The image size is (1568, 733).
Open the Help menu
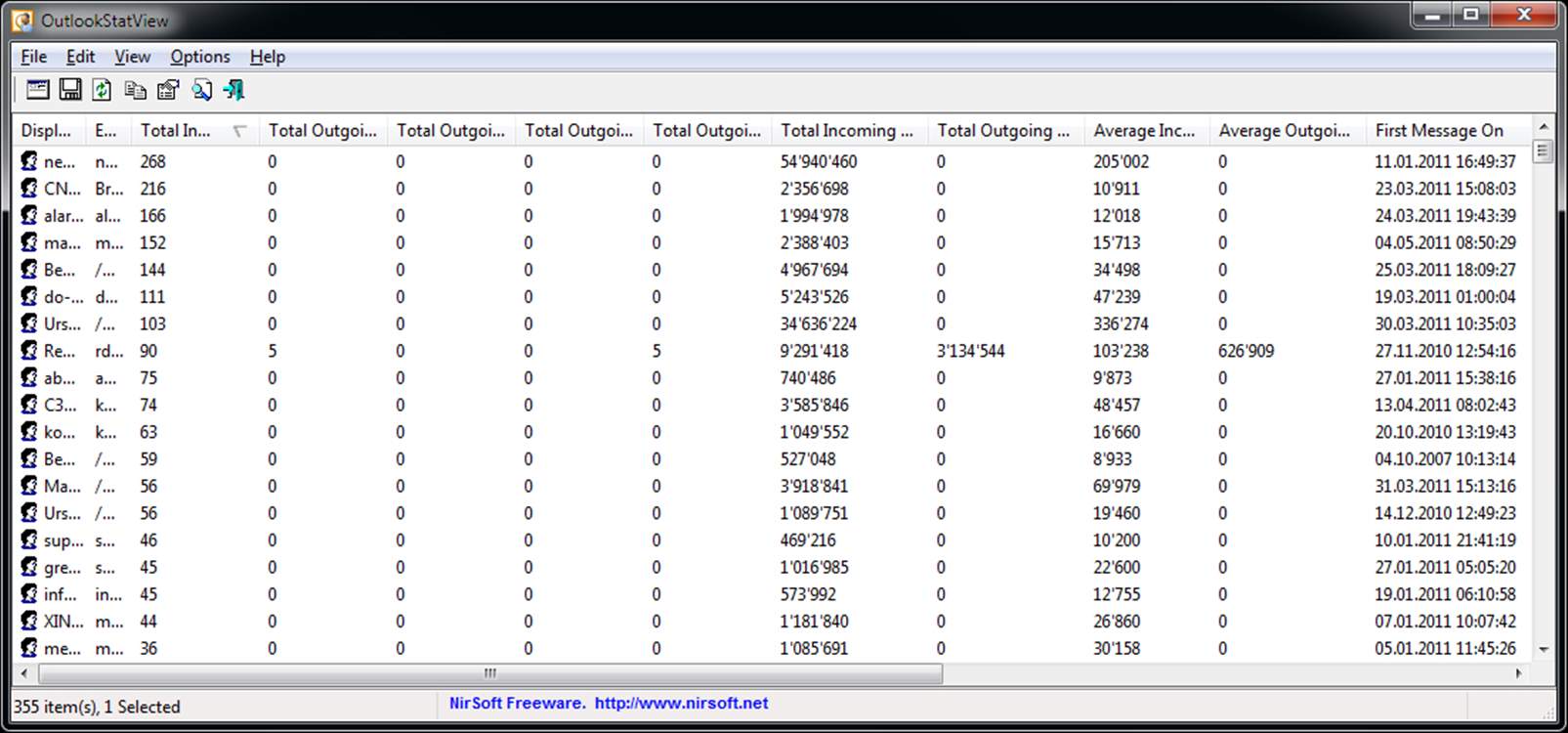tap(267, 57)
